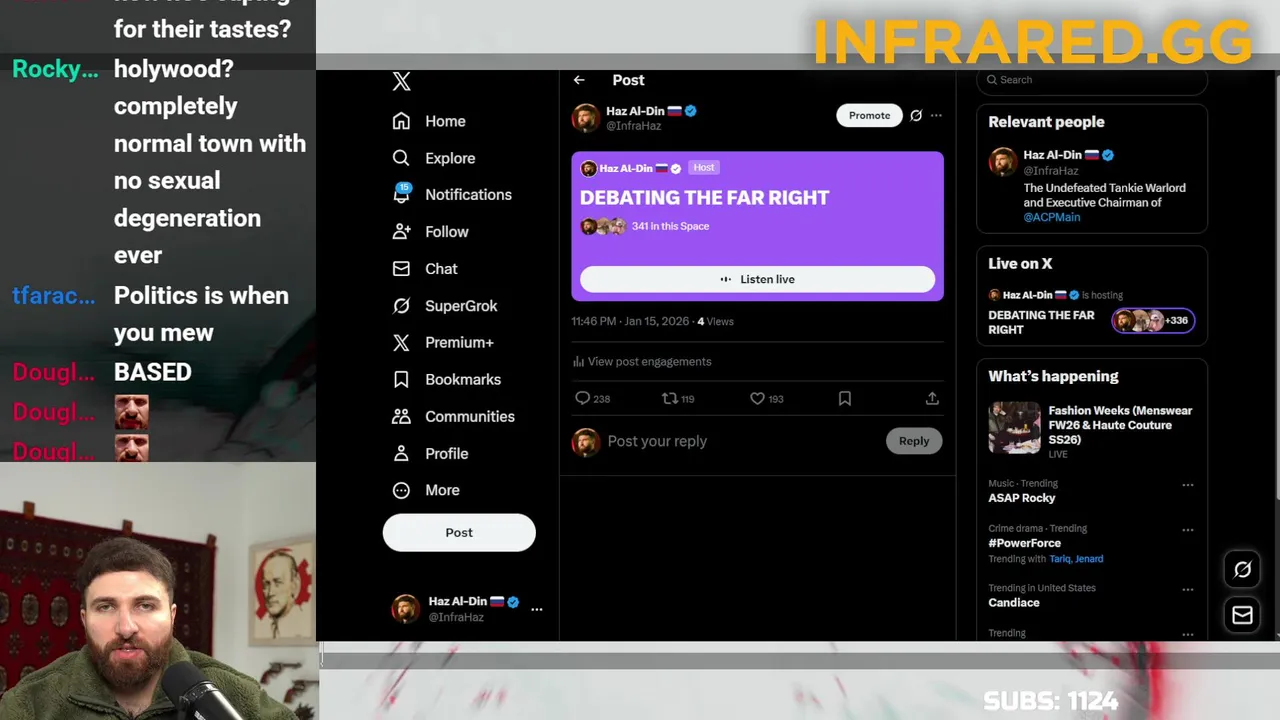Click the Communities people icon
1280x720 pixels.
click(x=401, y=417)
